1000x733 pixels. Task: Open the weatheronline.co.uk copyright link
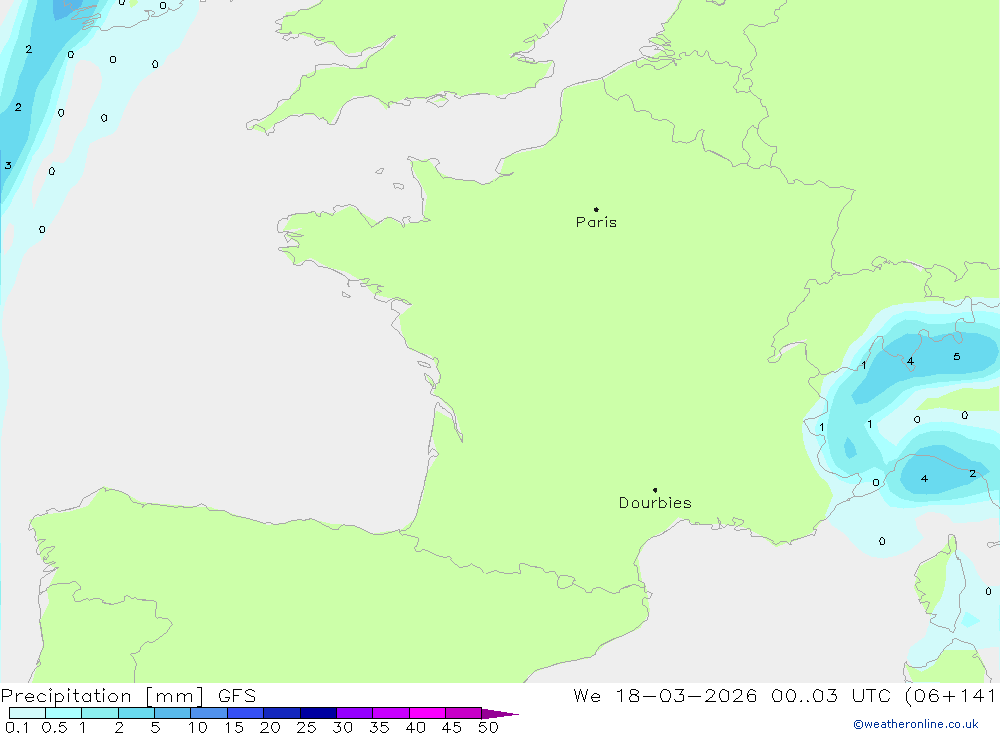coord(916,724)
